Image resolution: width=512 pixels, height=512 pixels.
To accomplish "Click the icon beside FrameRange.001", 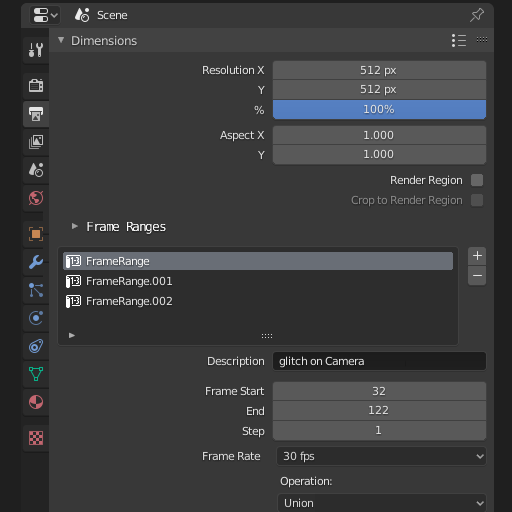I will pyautogui.click(x=73, y=281).
